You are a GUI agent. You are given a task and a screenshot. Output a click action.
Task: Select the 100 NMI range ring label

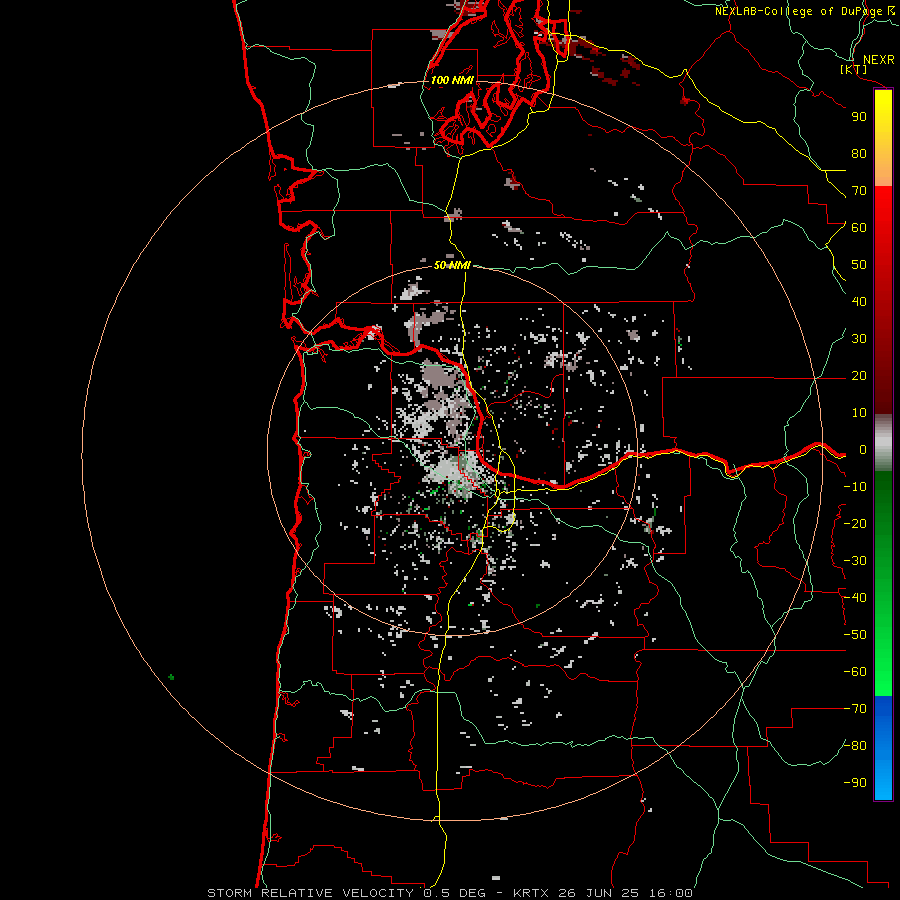tap(452, 80)
